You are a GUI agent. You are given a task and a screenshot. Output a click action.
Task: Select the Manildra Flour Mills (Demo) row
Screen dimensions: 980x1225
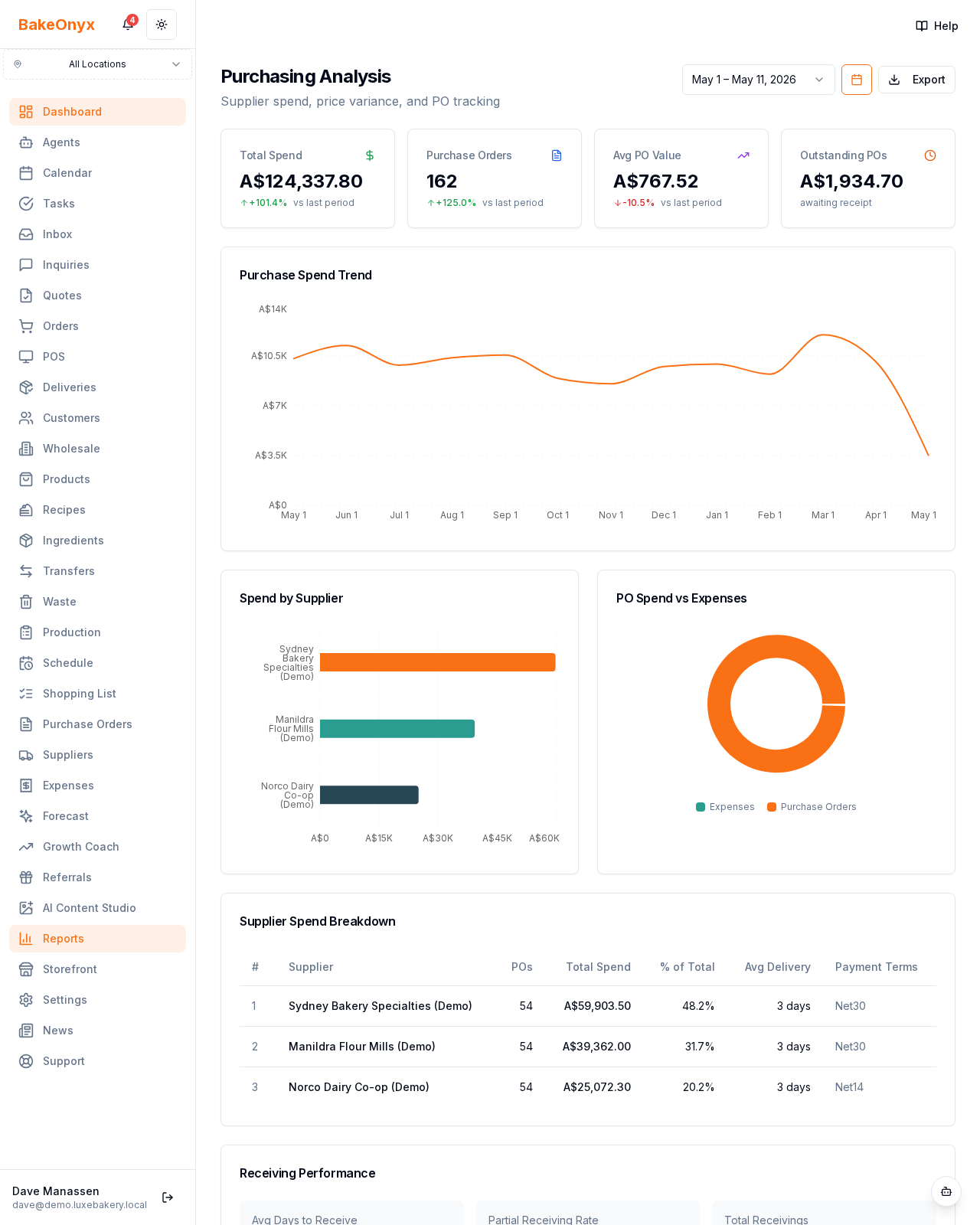coord(588,1047)
